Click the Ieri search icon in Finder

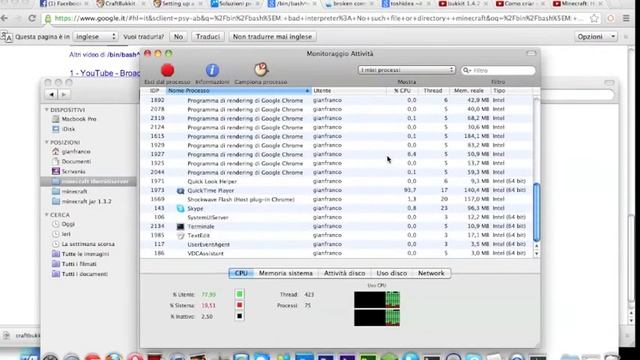pyautogui.click(x=56, y=234)
